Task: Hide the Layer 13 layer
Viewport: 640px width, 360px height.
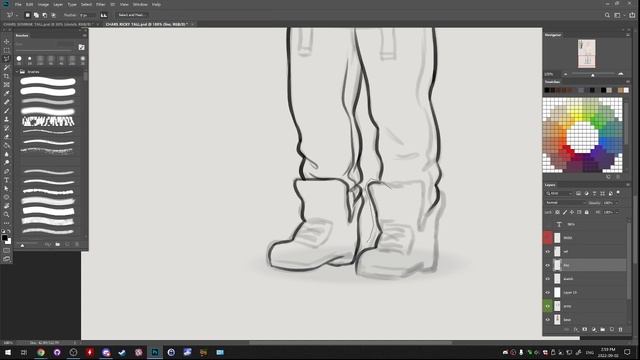Action: point(548,292)
